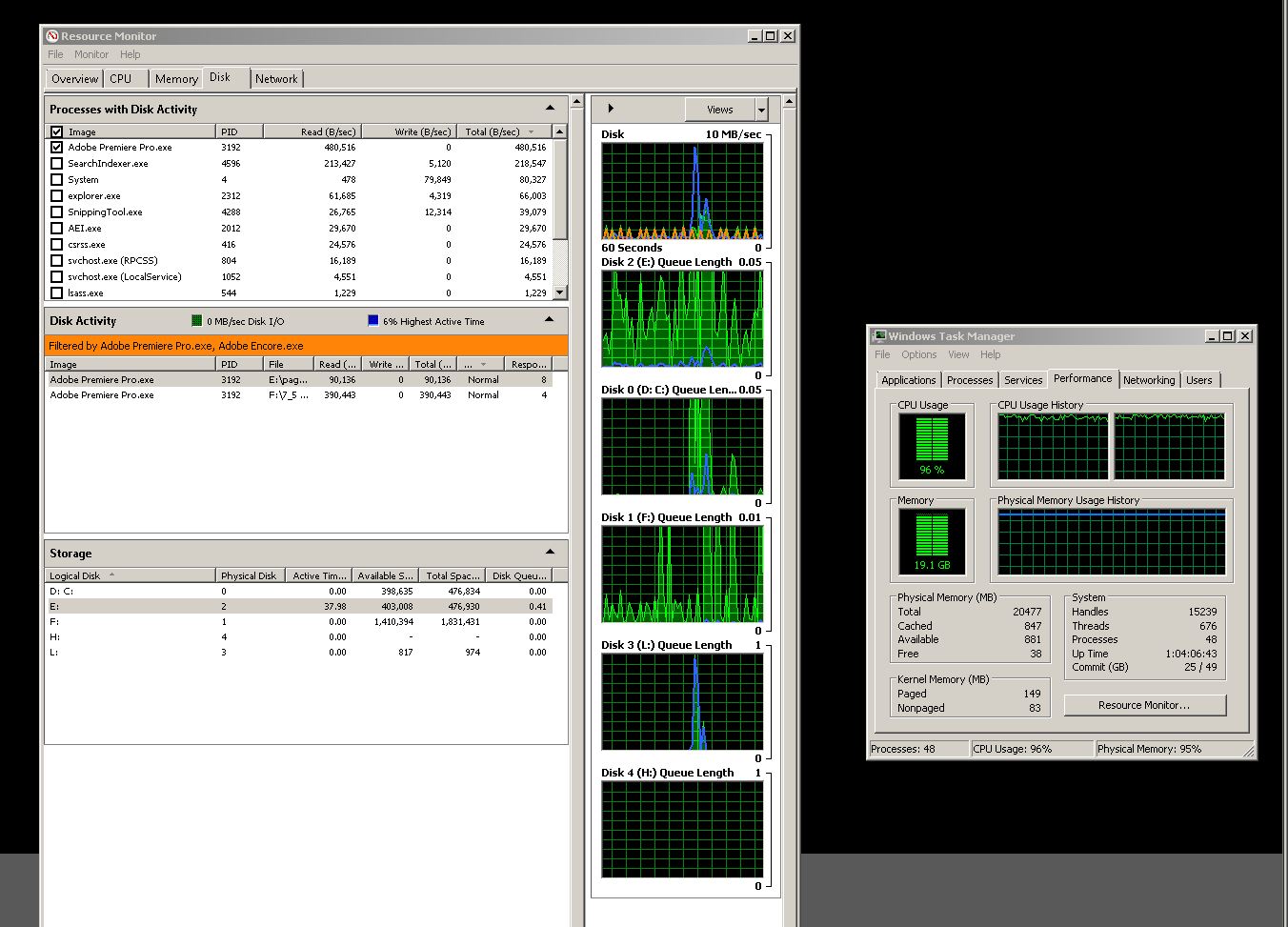
Task: Open the Views dropdown arrow
Action: [x=761, y=110]
